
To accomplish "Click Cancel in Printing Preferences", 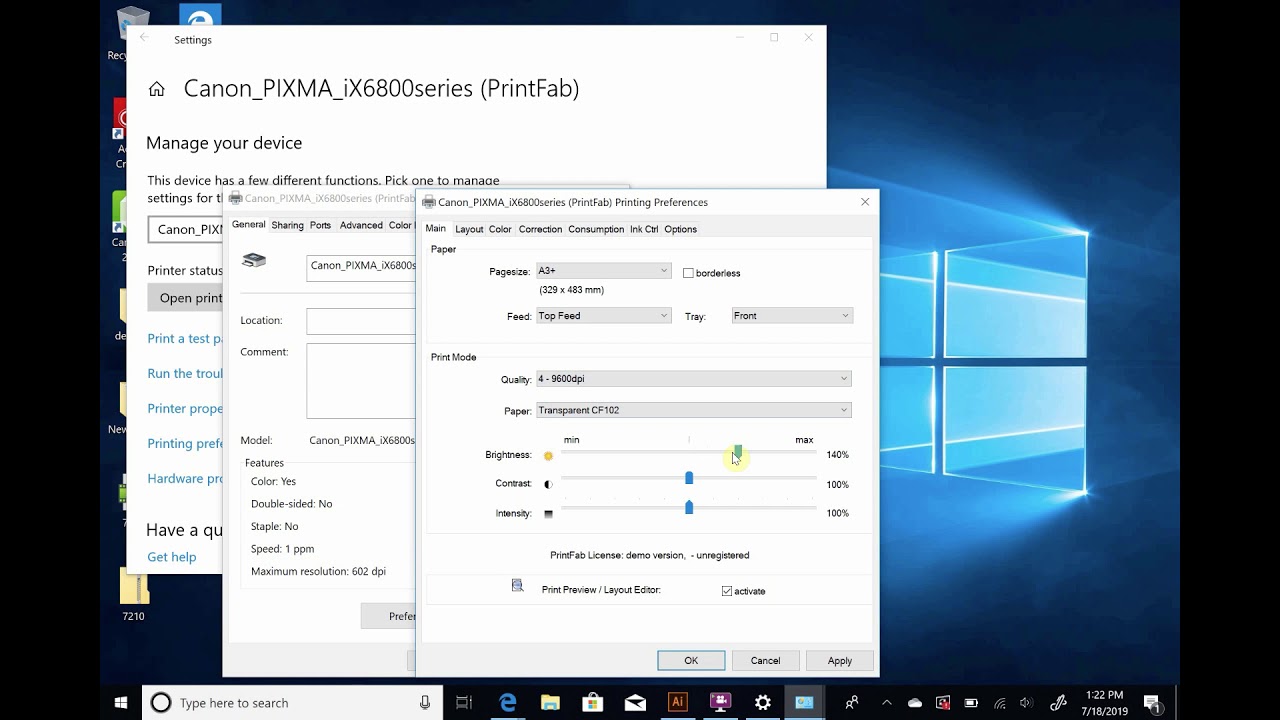I will pyautogui.click(x=765, y=660).
